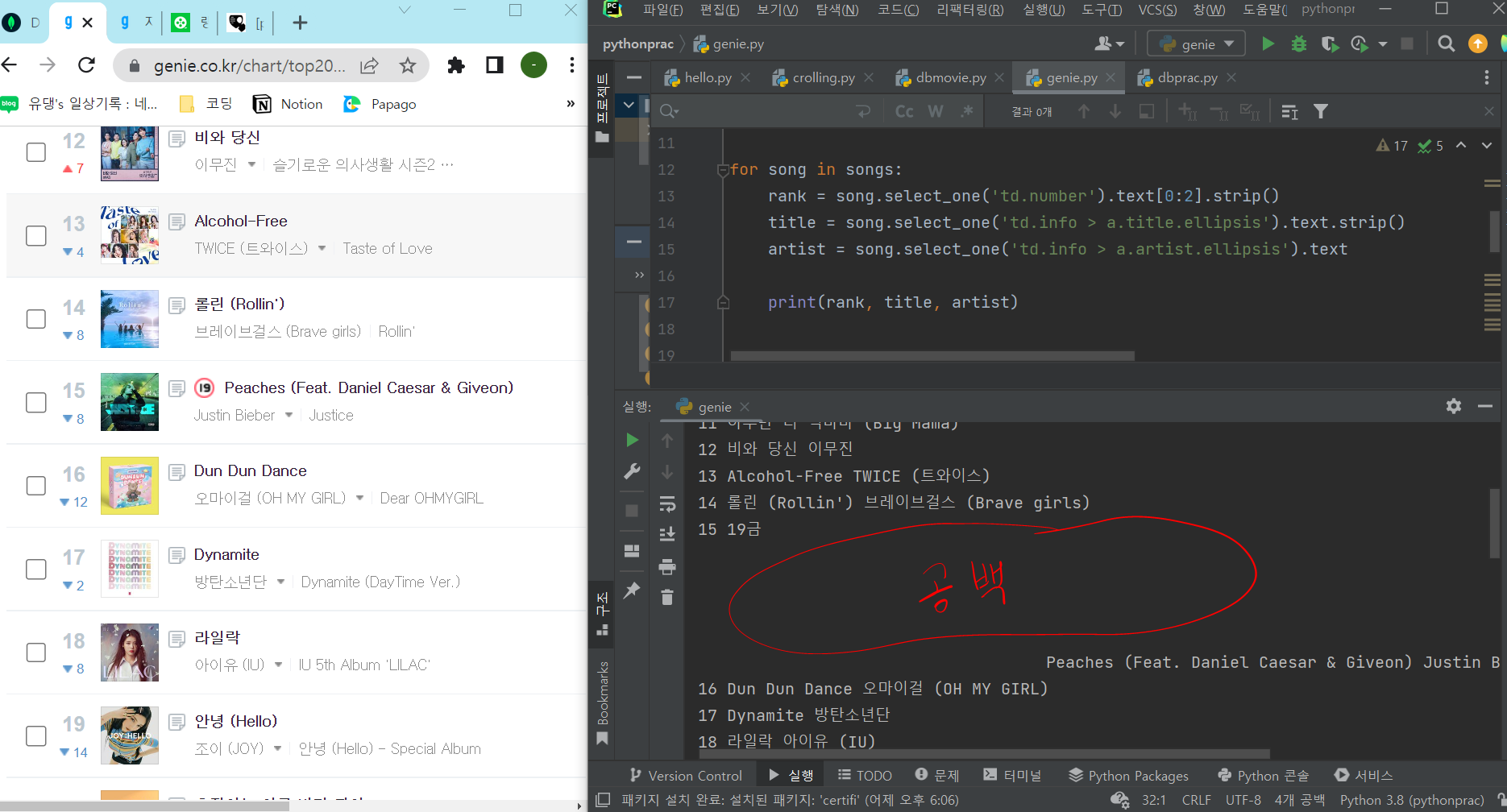Tick the checkbox for Alcohol-Free
This screenshot has width=1507, height=812.
[36, 236]
